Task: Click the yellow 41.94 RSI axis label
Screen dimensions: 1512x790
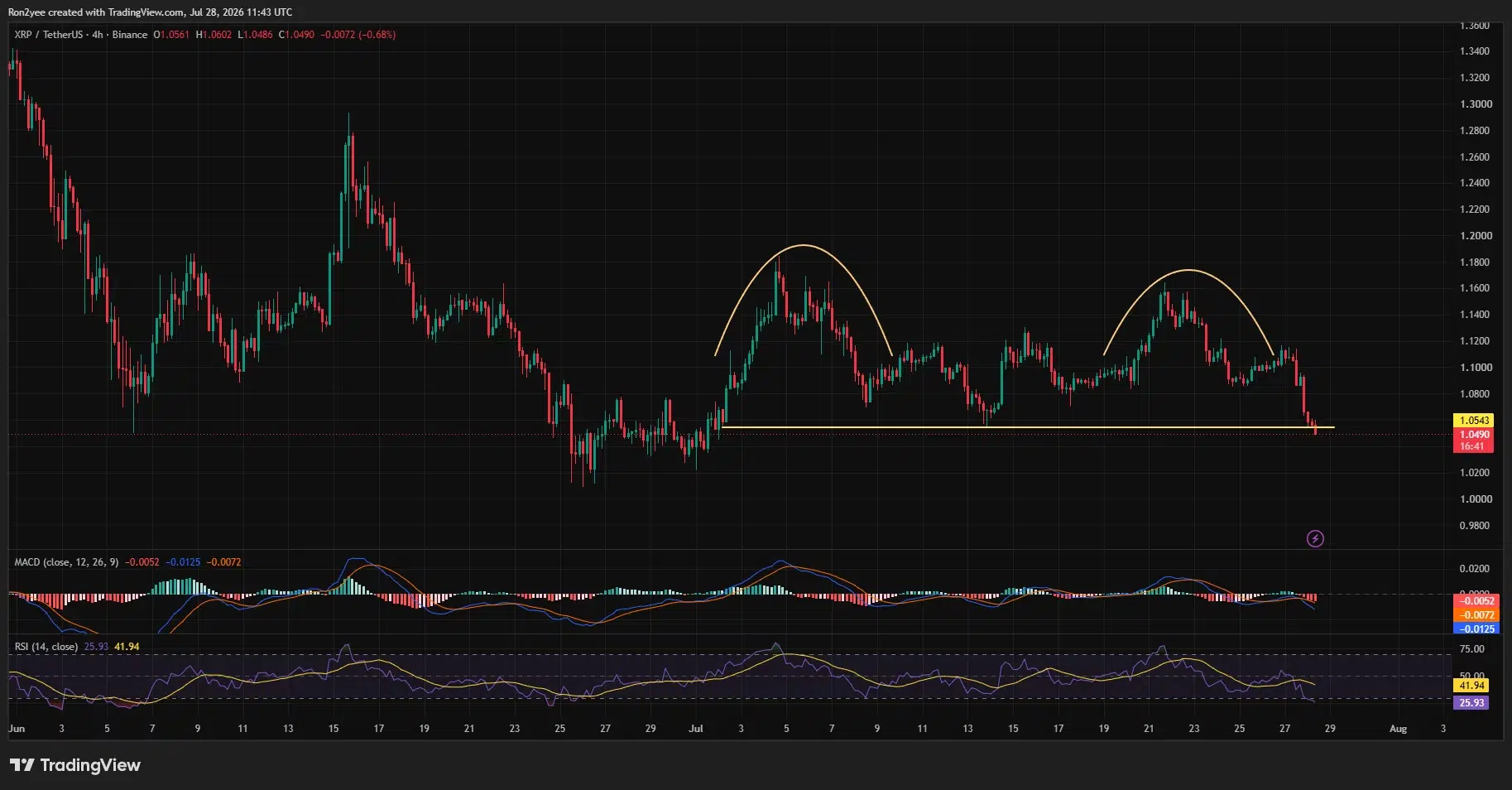Action: [x=1471, y=686]
